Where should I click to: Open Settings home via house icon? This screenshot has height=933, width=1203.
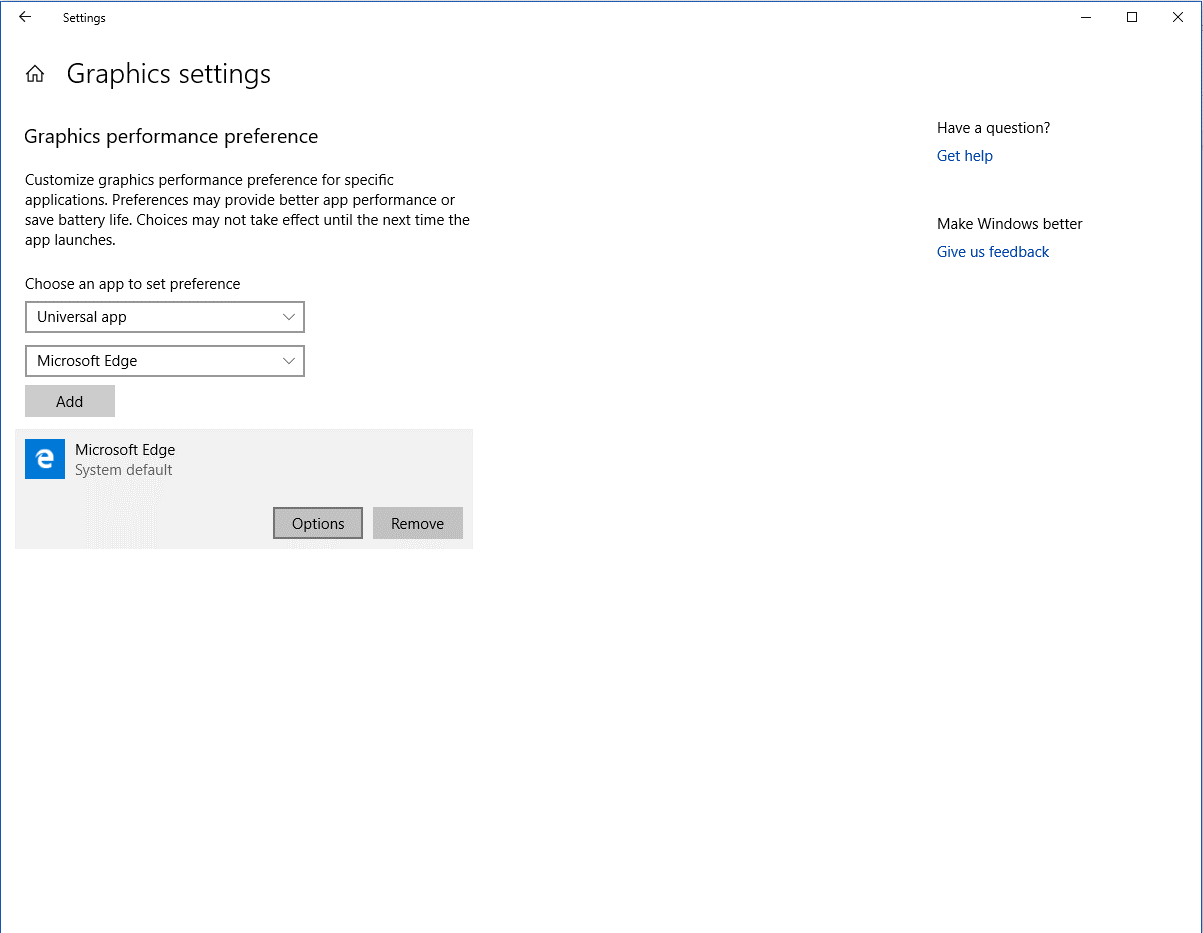35,74
